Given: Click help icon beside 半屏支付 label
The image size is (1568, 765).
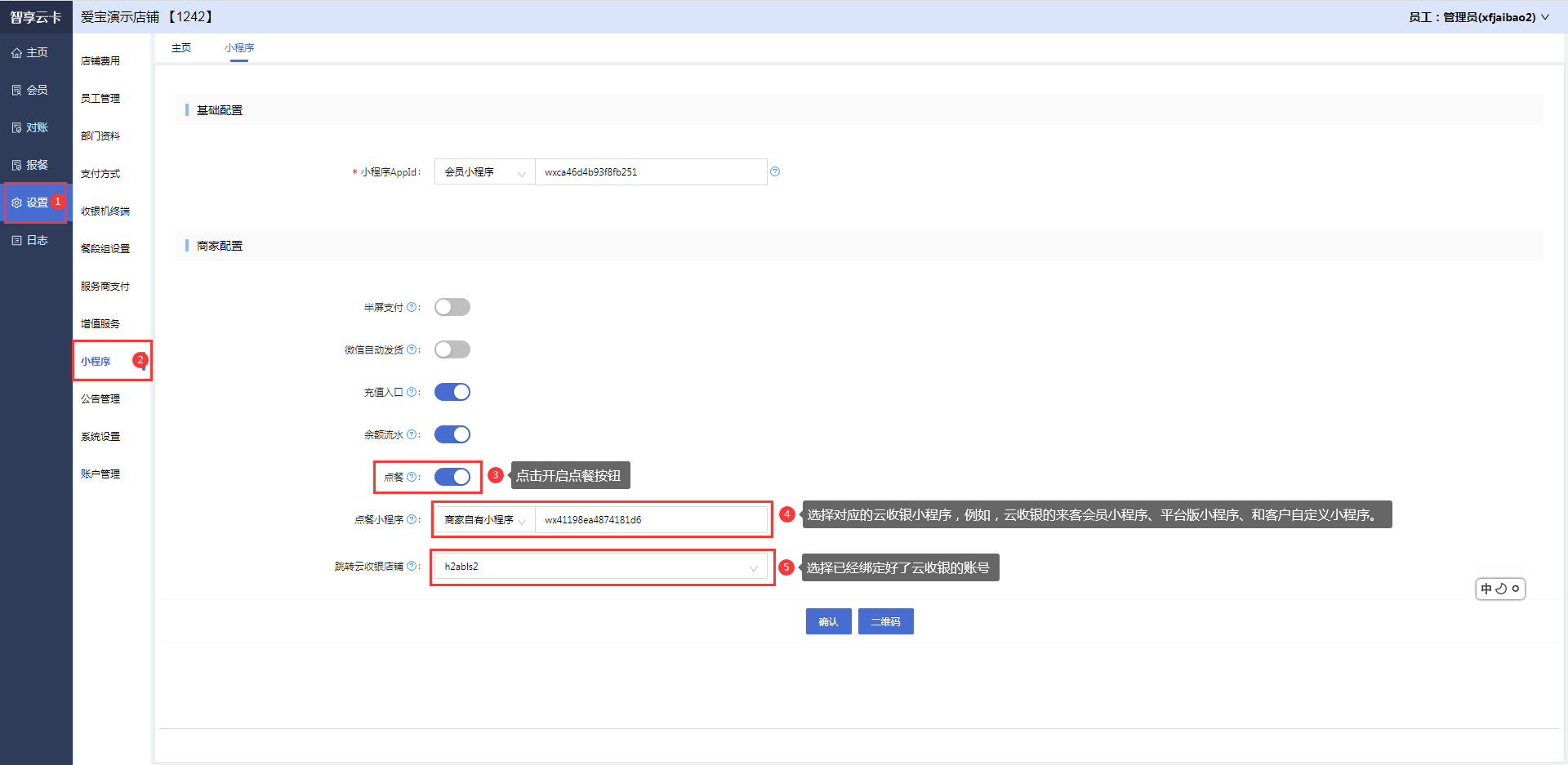Looking at the screenshot, I should [412, 307].
